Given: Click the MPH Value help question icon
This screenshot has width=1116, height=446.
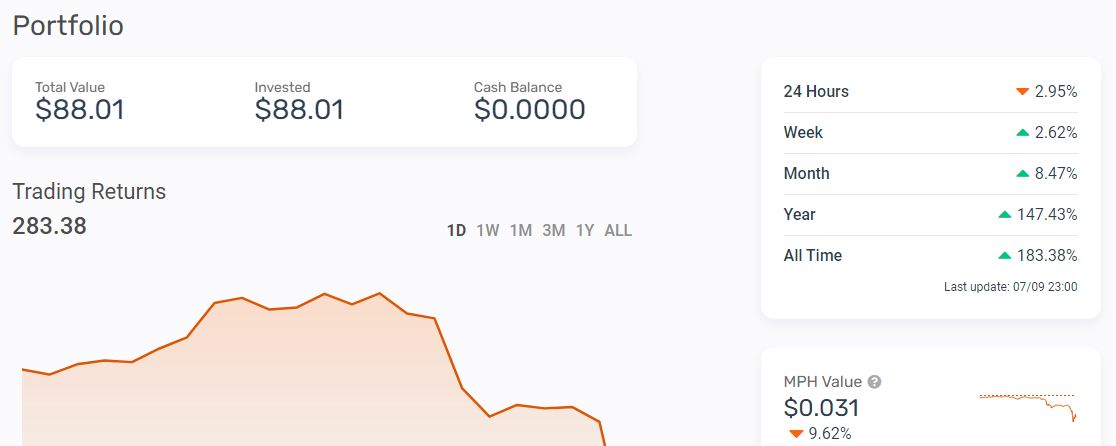Looking at the screenshot, I should [875, 382].
